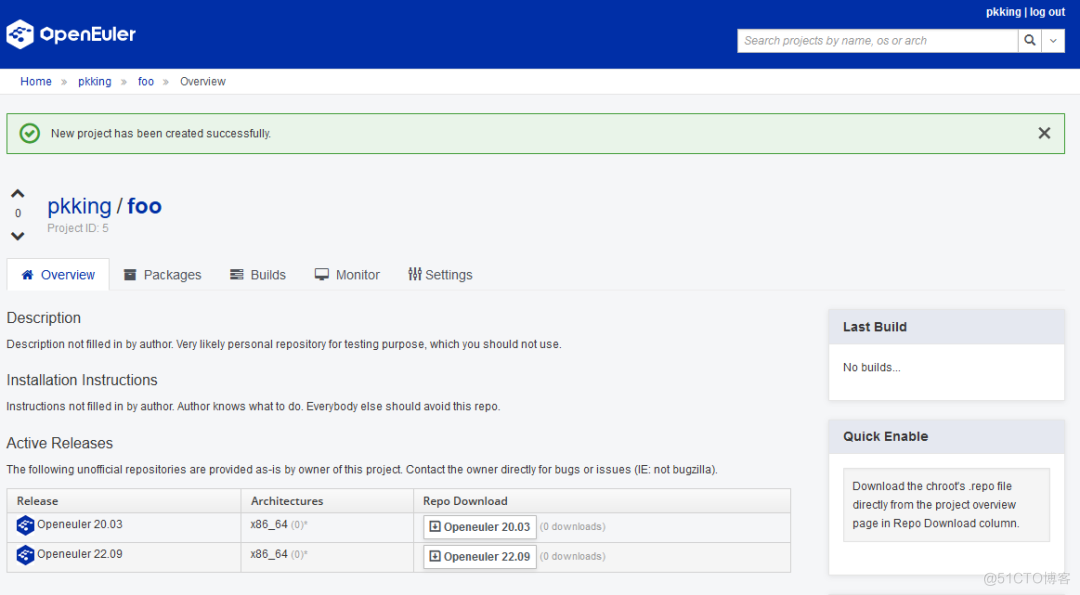Image resolution: width=1080 pixels, height=595 pixels.
Task: Go to Home breadcrumb
Action: (x=36, y=81)
